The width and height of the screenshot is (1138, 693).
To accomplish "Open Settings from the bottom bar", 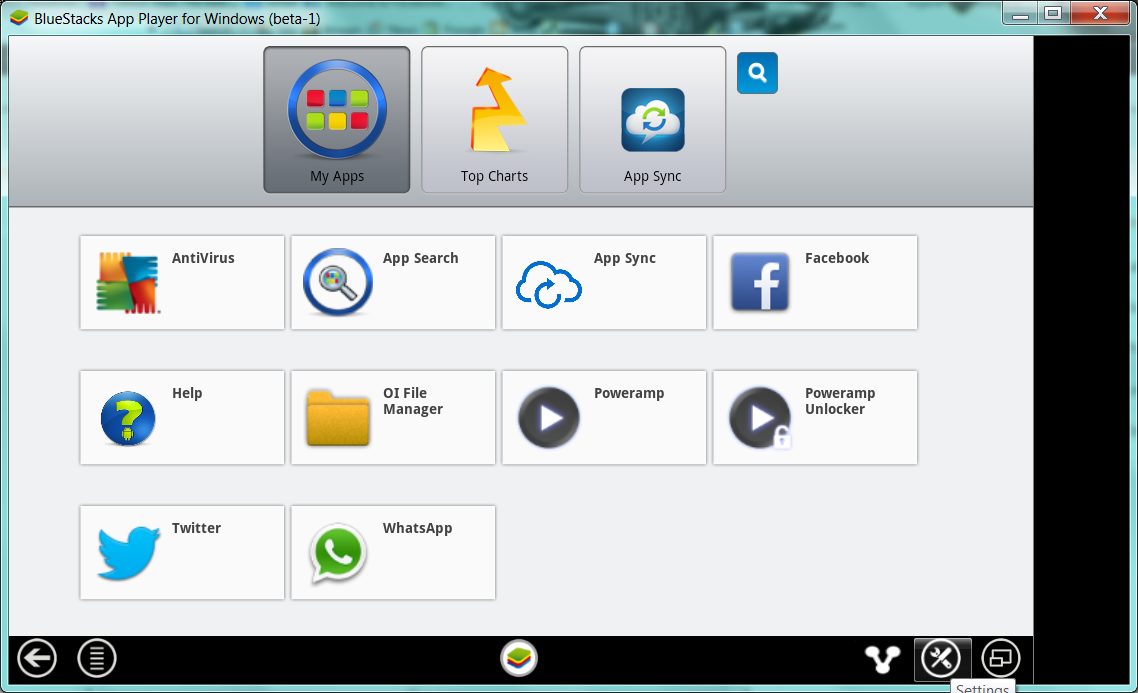I will coord(942,659).
